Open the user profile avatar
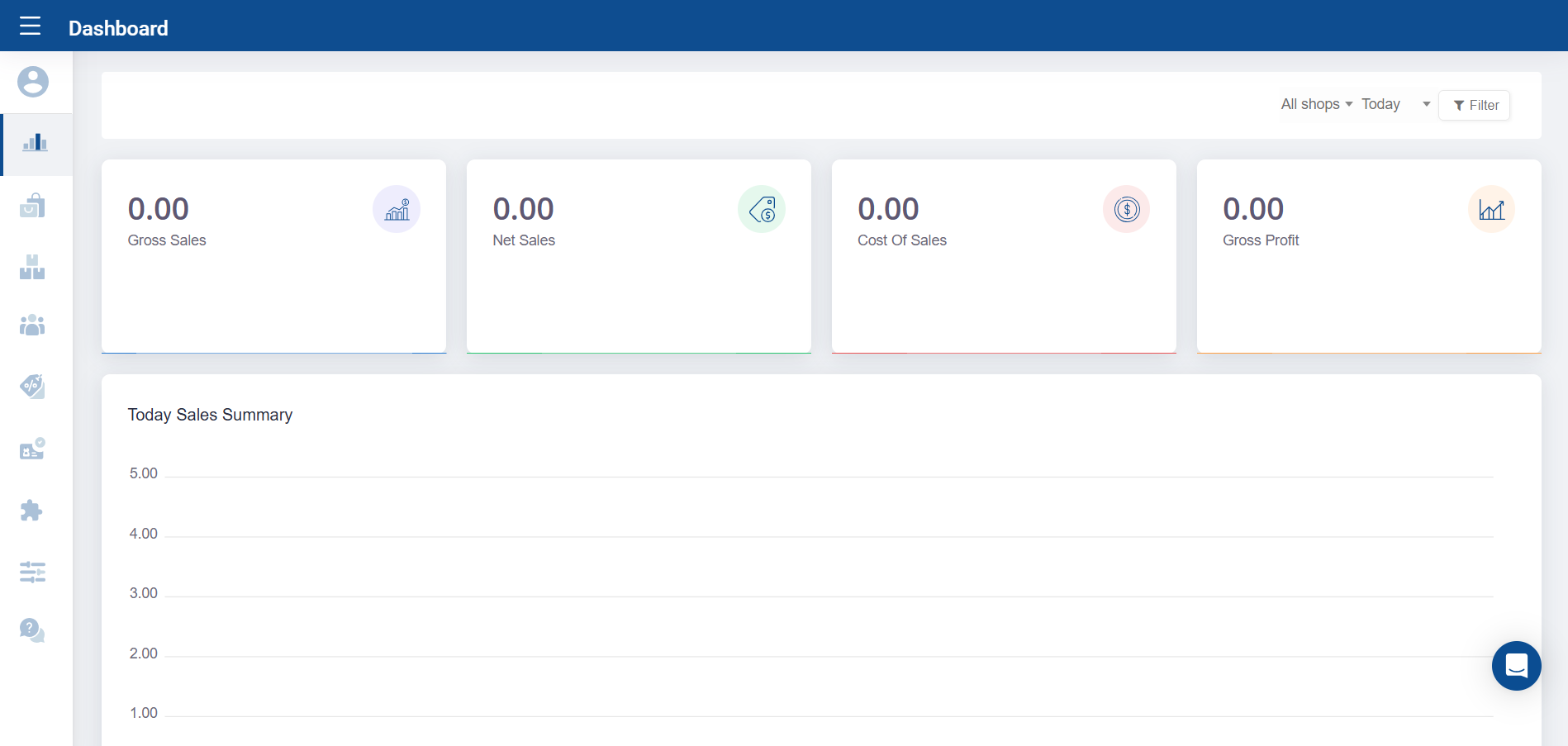The image size is (1568, 746). point(33,82)
